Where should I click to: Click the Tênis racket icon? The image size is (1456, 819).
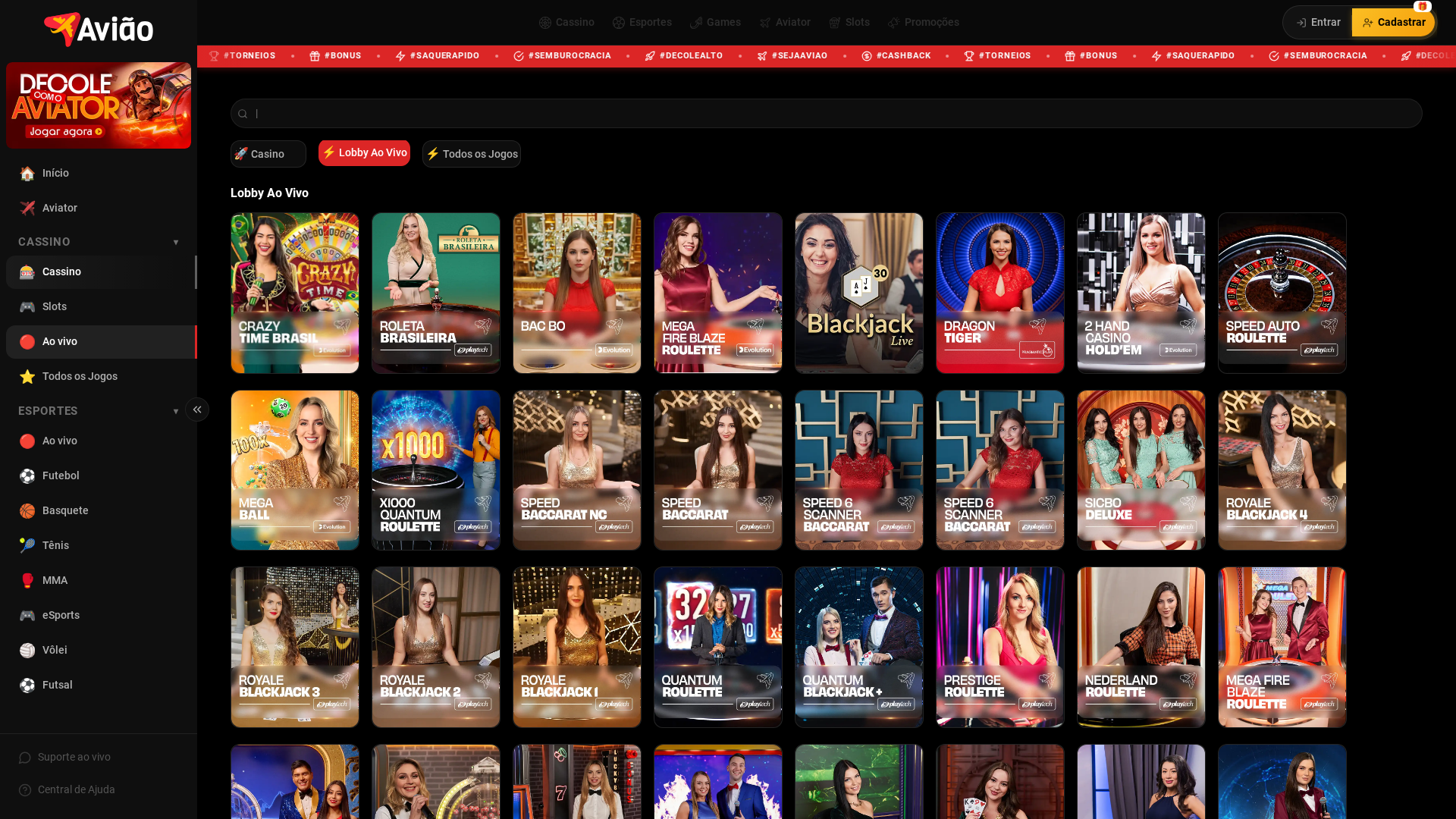[x=27, y=545]
